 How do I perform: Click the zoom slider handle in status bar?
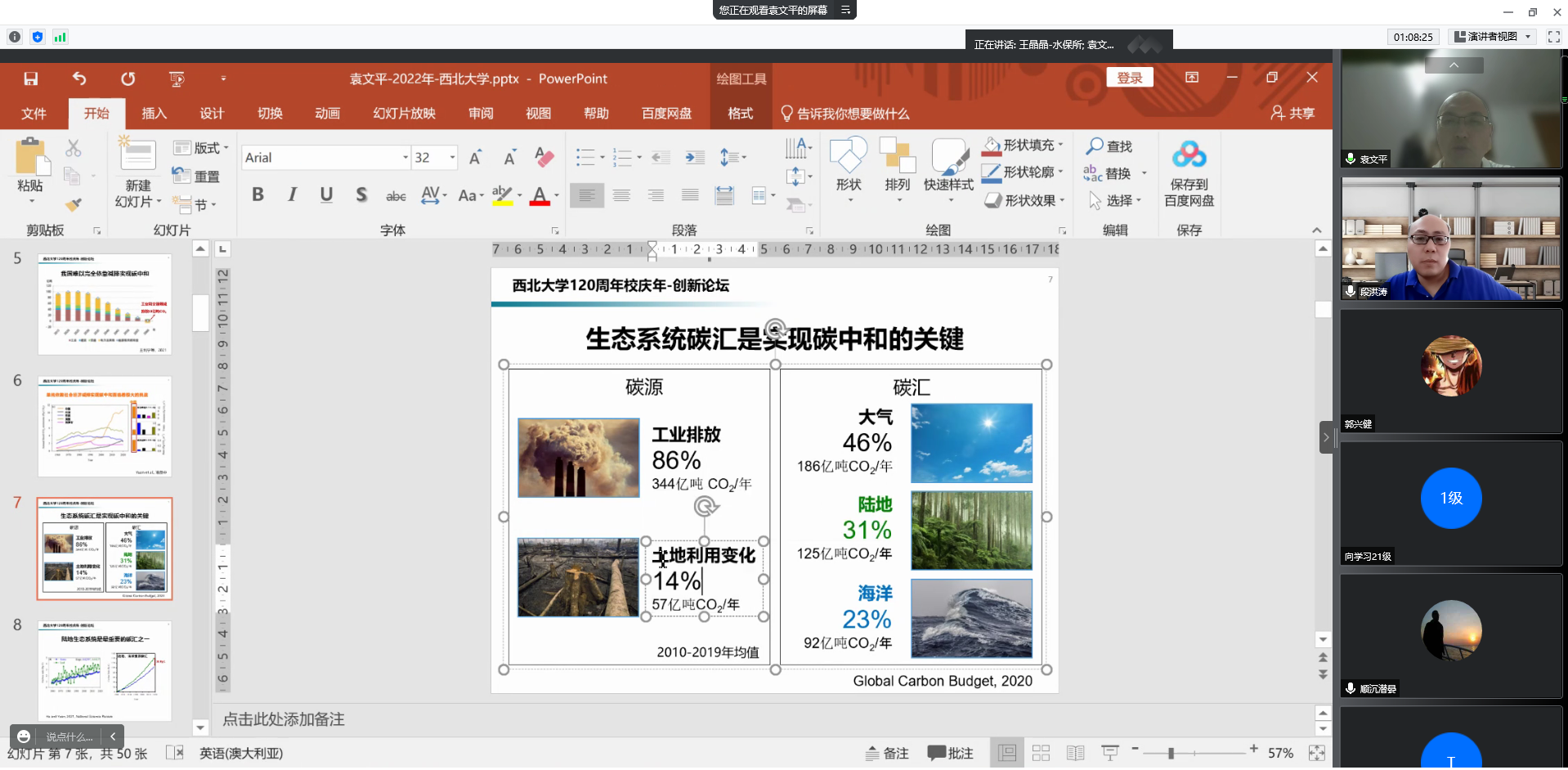click(1171, 753)
